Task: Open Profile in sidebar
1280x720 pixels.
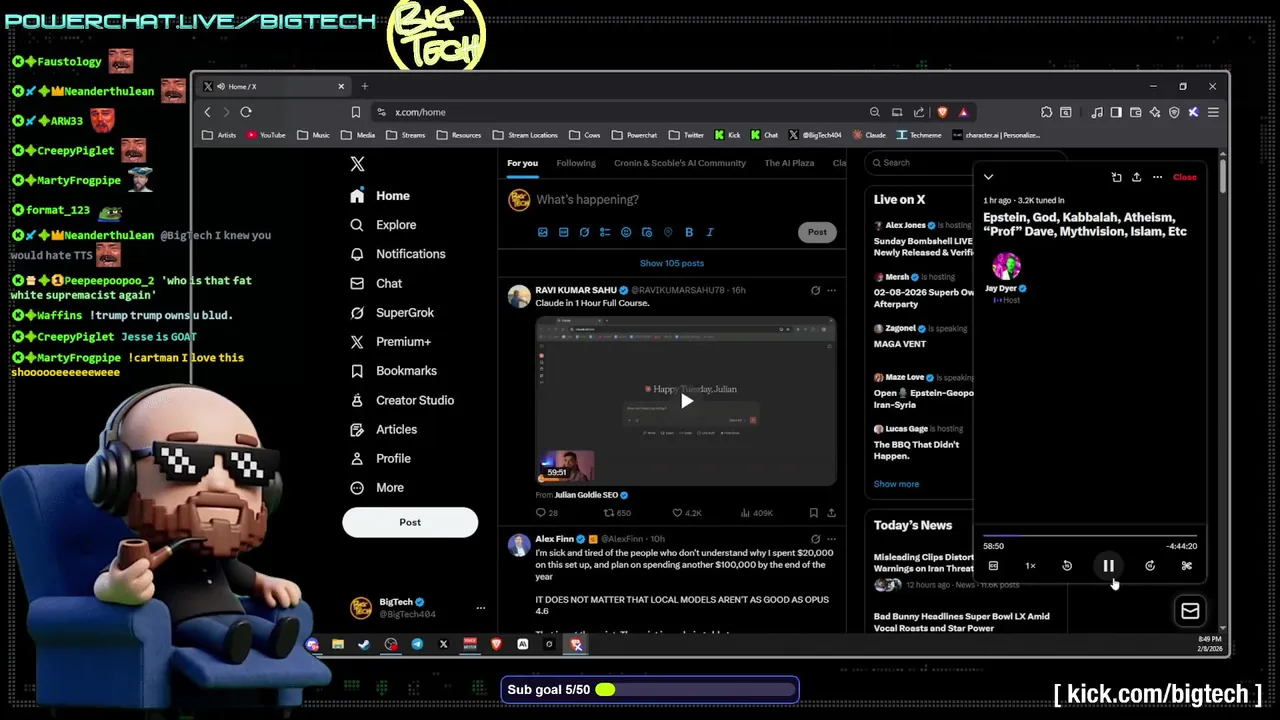Action: 380,458
